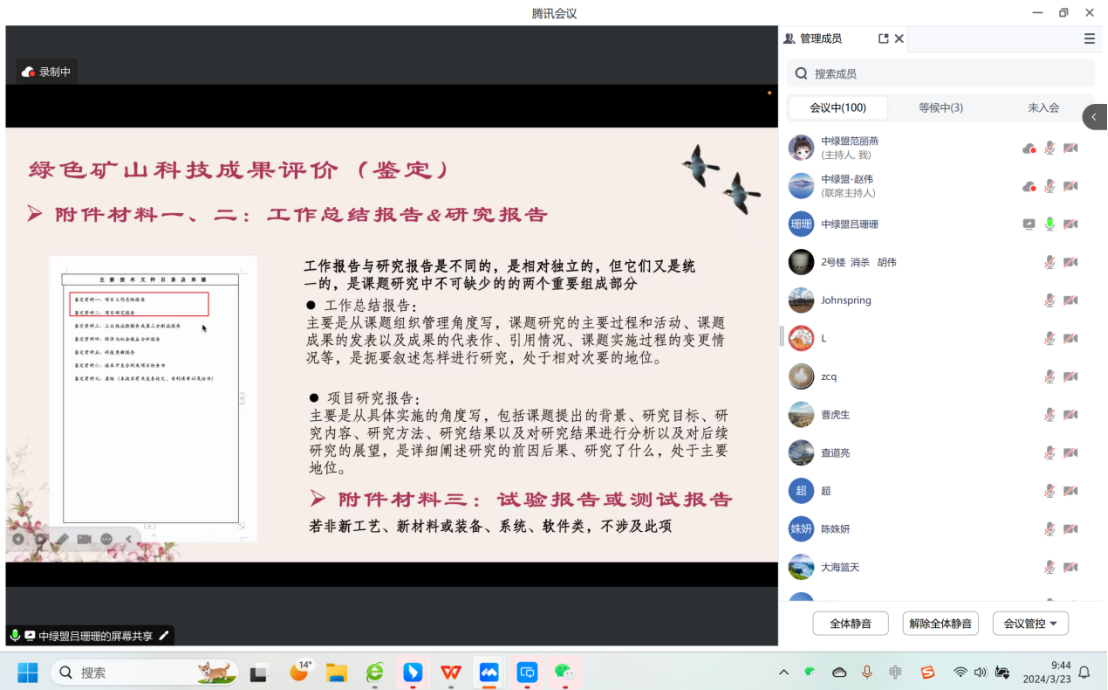1108x690 pixels.
Task: Mute the active microphone of 中绿盟吕珊珊
Action: click(1049, 224)
